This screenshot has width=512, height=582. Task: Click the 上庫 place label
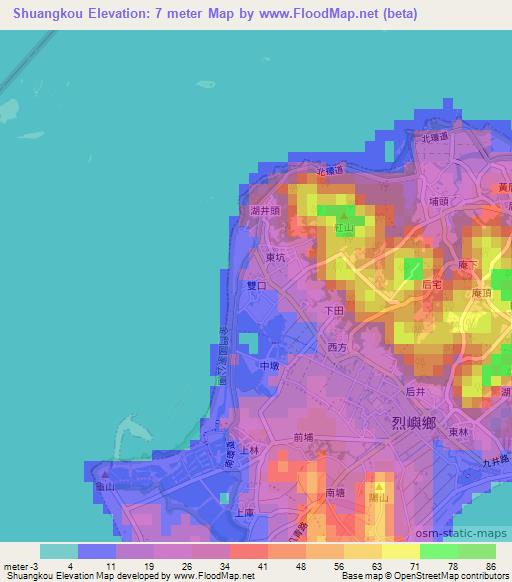pos(244,513)
